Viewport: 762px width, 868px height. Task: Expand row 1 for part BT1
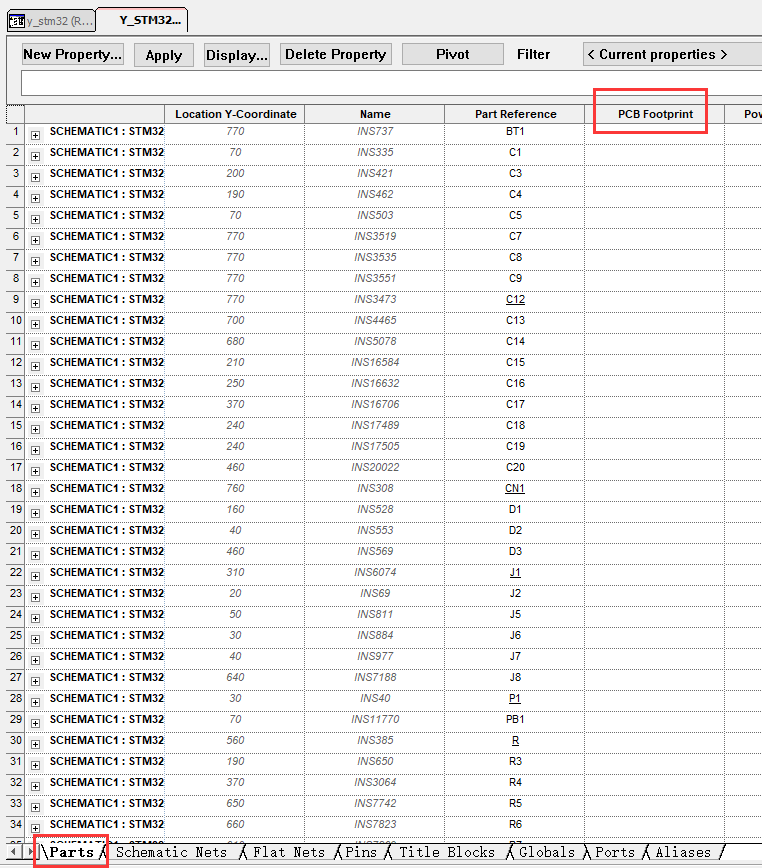click(x=35, y=135)
